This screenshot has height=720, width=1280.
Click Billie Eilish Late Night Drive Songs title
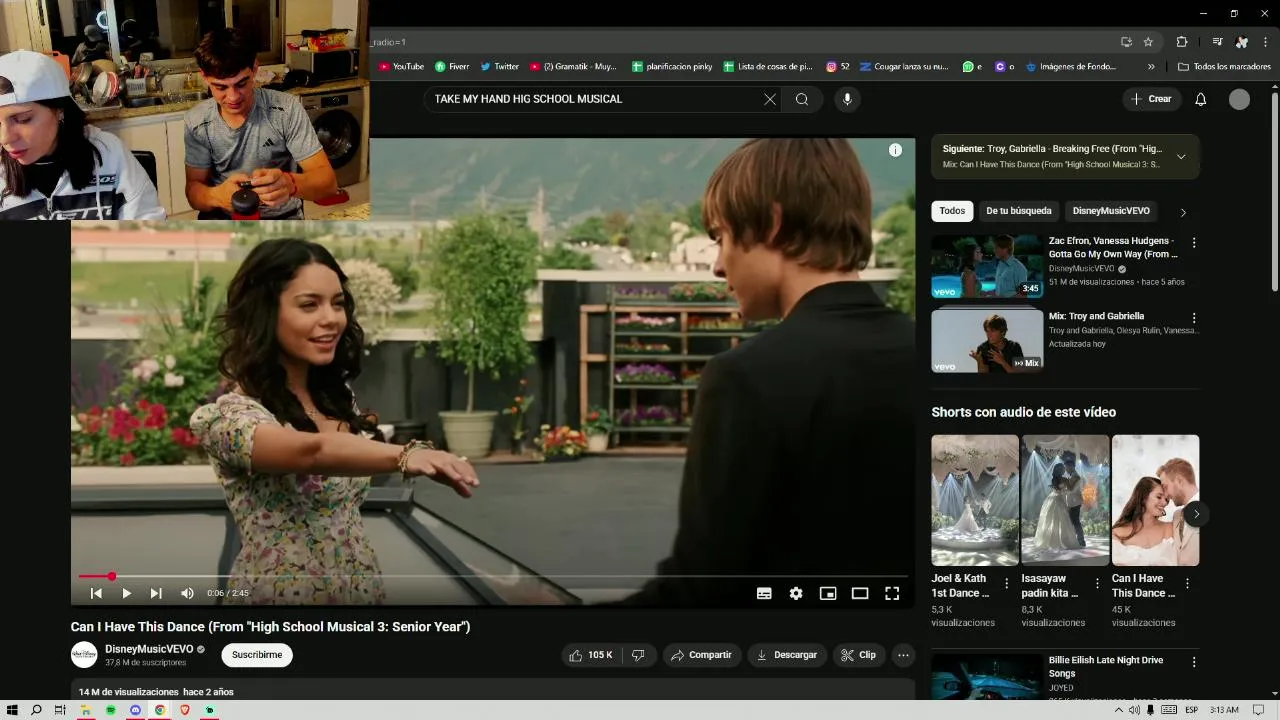point(1106,666)
